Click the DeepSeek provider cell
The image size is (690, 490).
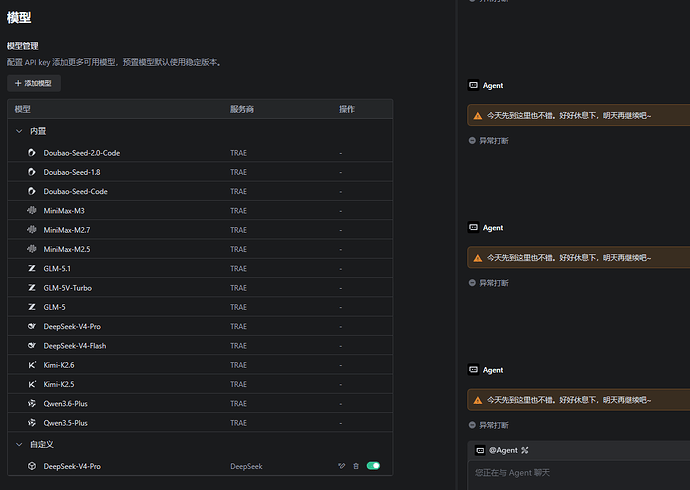[x=246, y=466]
